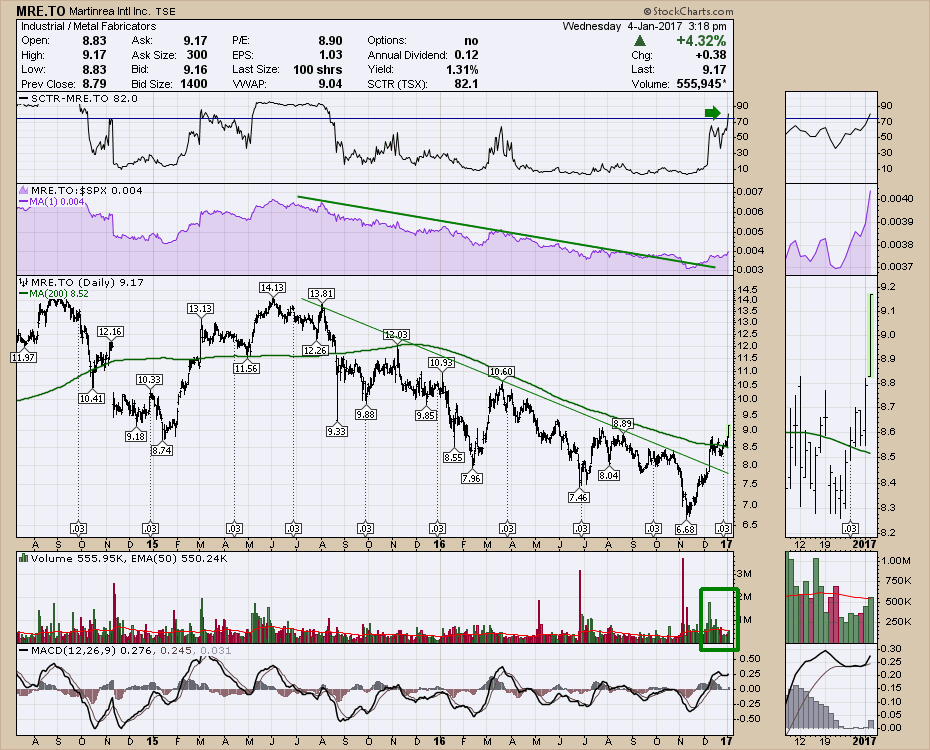Click the EPS 1.03 value
The image size is (930, 750).
click(330, 55)
